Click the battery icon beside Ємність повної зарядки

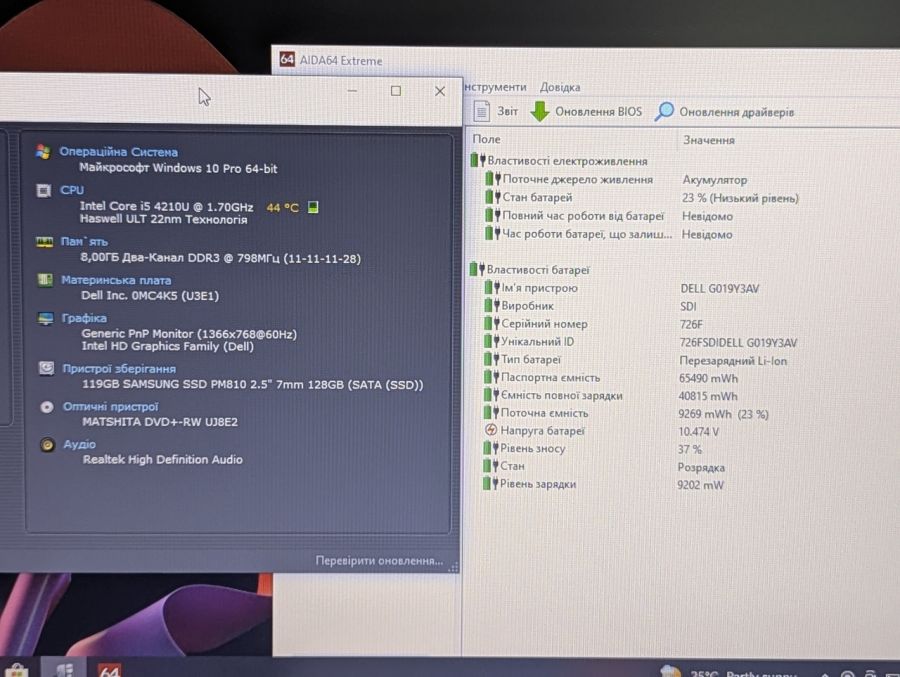[x=491, y=394]
